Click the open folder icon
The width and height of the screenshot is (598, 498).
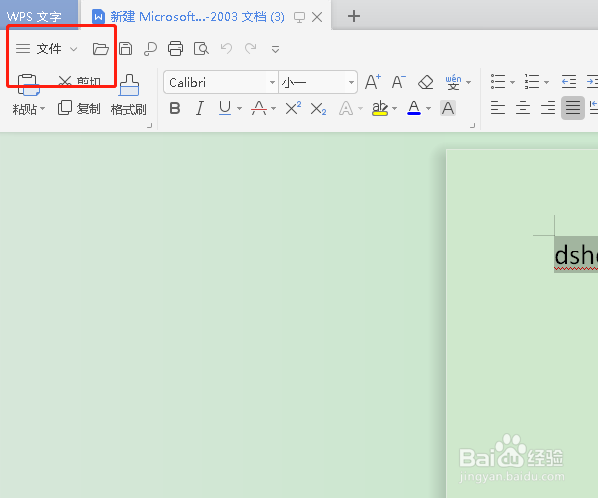pyautogui.click(x=101, y=49)
